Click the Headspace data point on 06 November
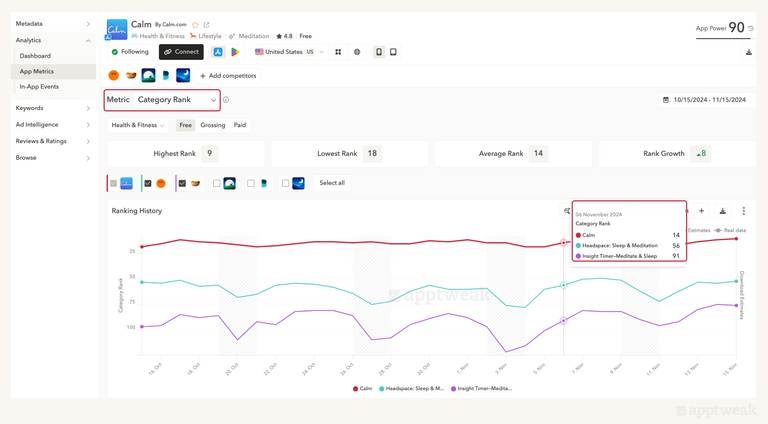The image size is (768, 424). pyautogui.click(x=563, y=285)
